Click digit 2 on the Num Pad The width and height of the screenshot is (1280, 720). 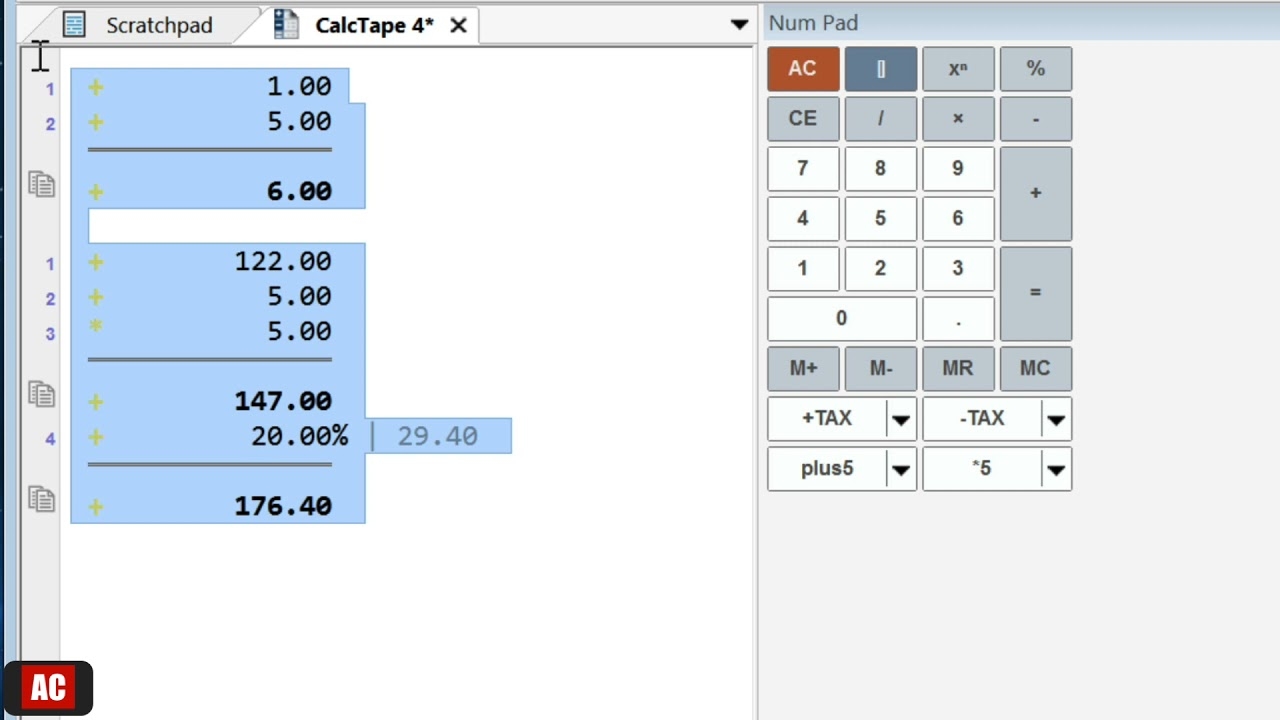point(880,269)
